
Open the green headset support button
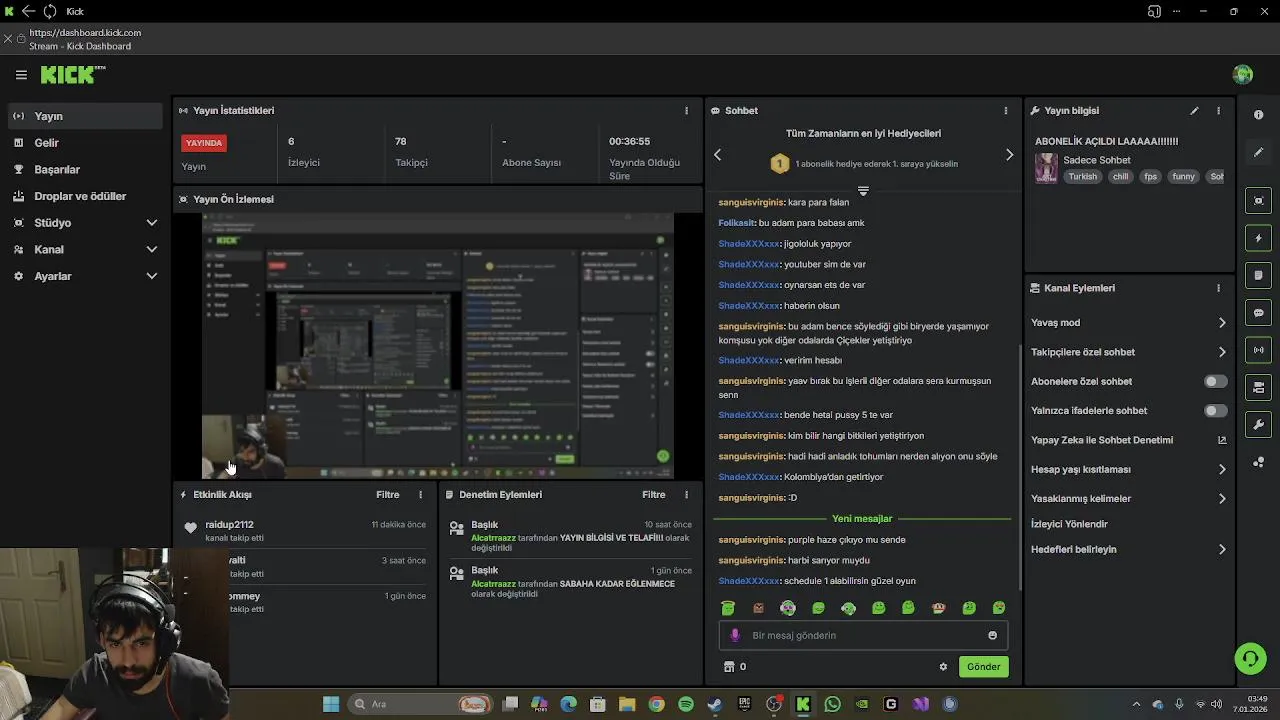[1249, 658]
